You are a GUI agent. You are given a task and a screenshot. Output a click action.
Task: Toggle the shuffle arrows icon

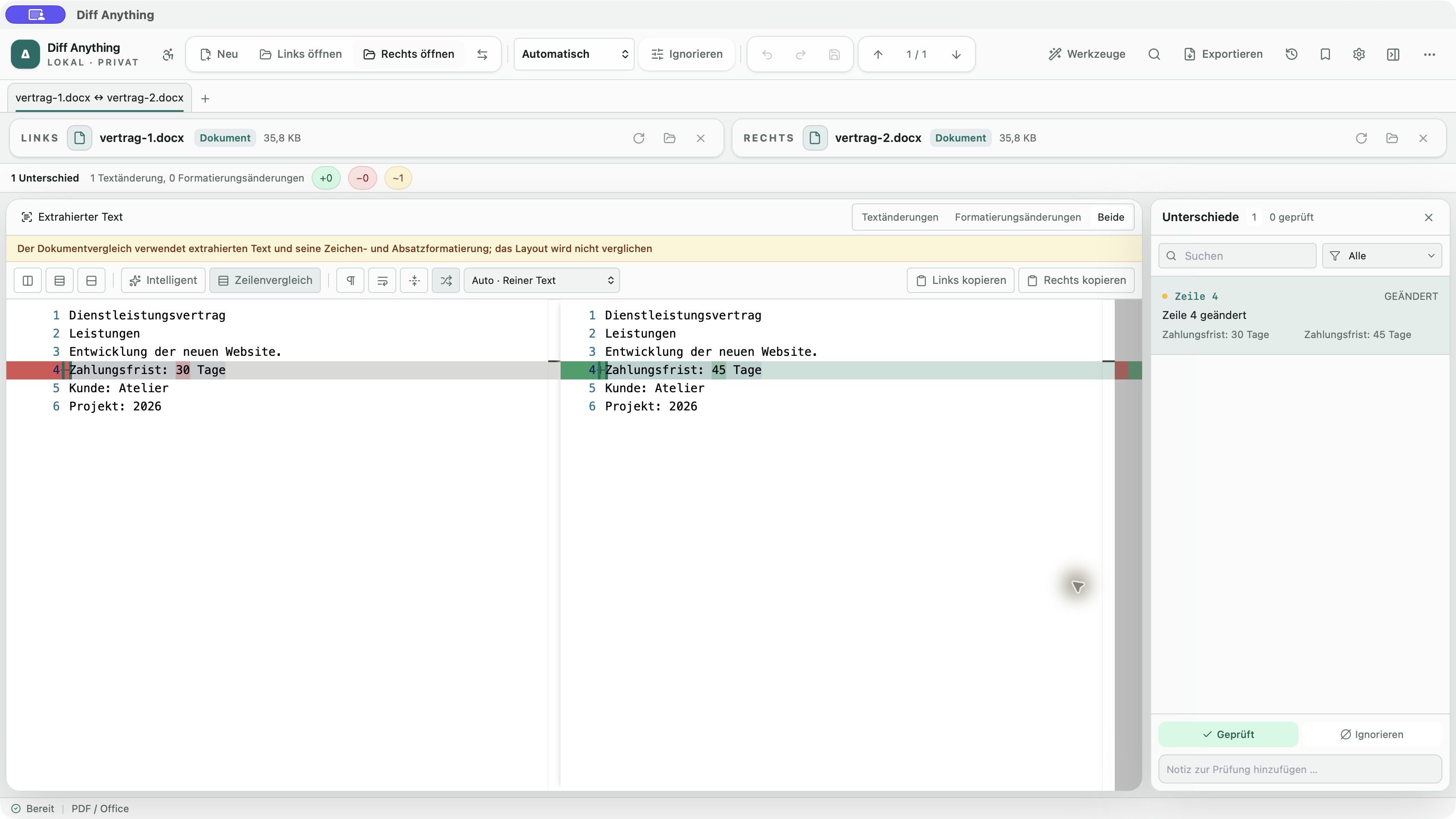446,280
